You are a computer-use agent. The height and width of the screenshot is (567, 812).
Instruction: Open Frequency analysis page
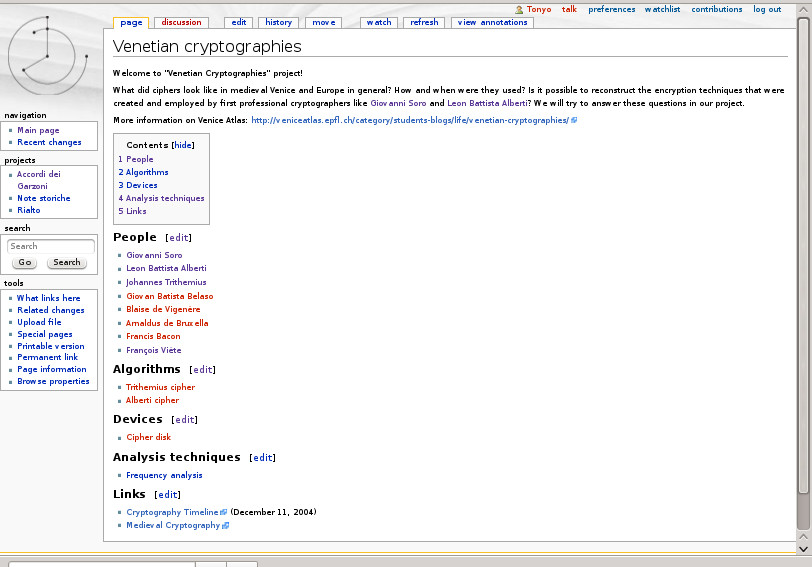pos(164,475)
